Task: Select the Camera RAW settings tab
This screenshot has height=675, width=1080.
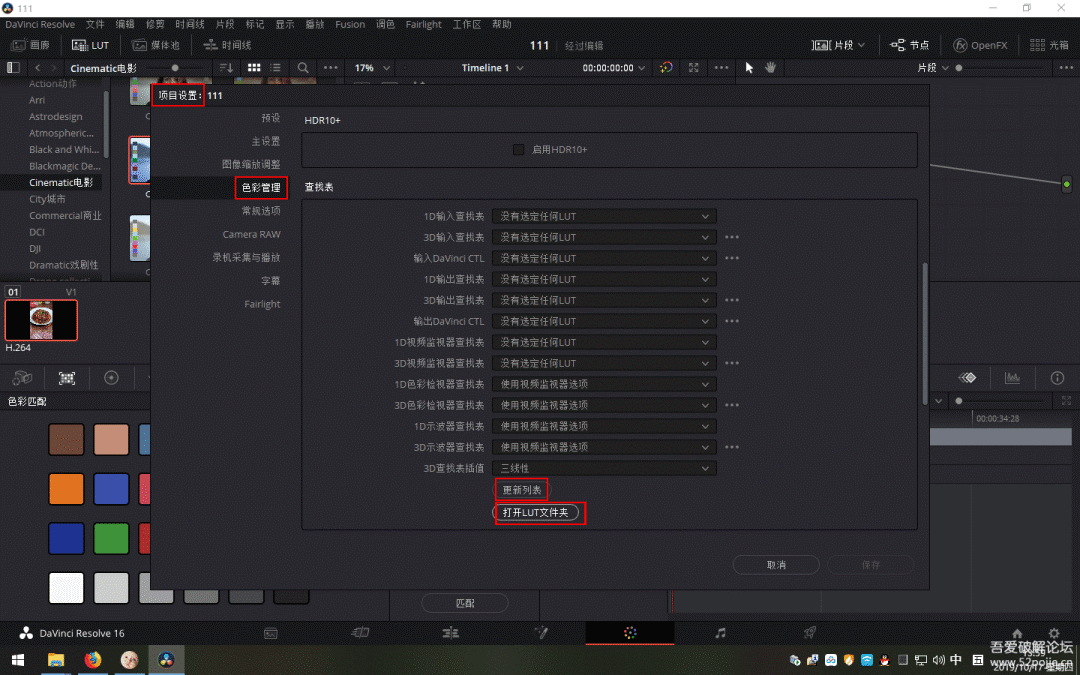Action: tap(251, 234)
